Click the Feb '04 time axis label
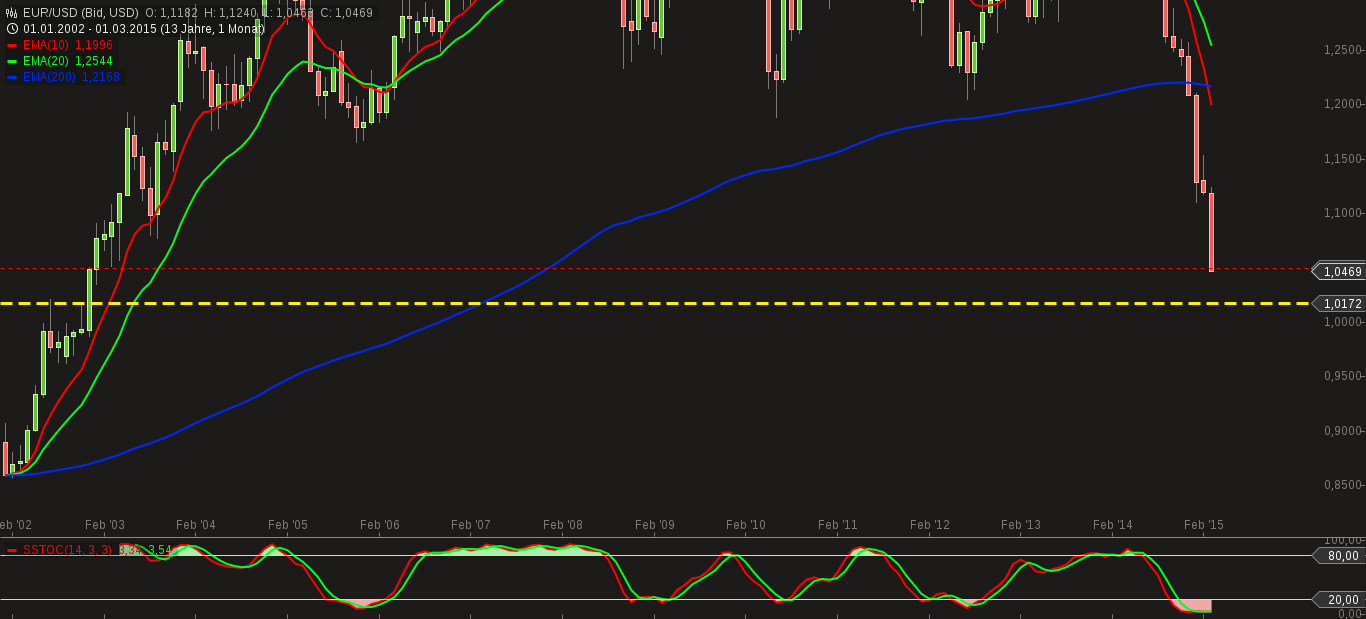Image resolution: width=1366 pixels, height=619 pixels. click(196, 524)
